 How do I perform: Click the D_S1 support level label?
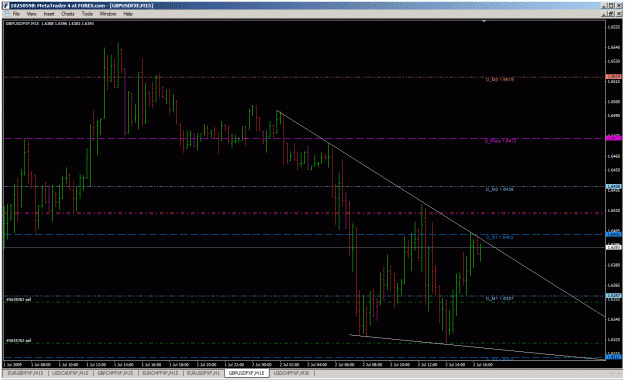(499, 237)
